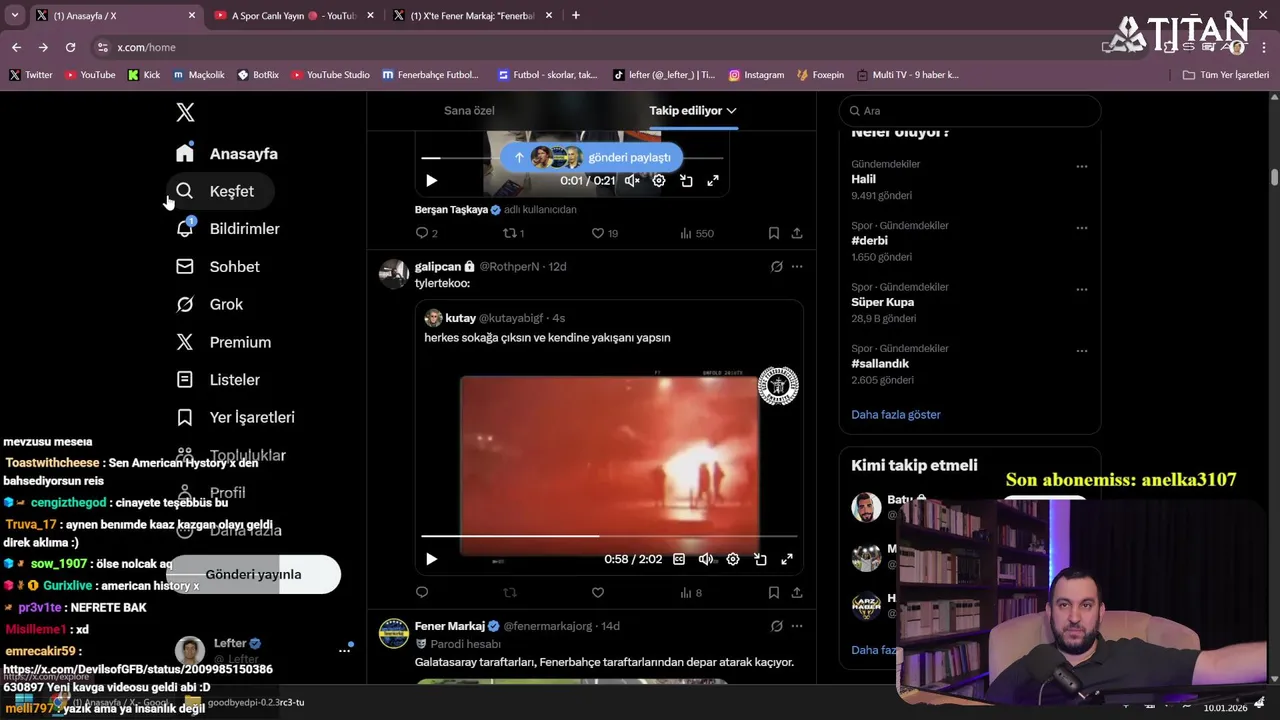This screenshot has width=1280, height=720.
Task: Fullscreen the top video
Action: coord(713,181)
